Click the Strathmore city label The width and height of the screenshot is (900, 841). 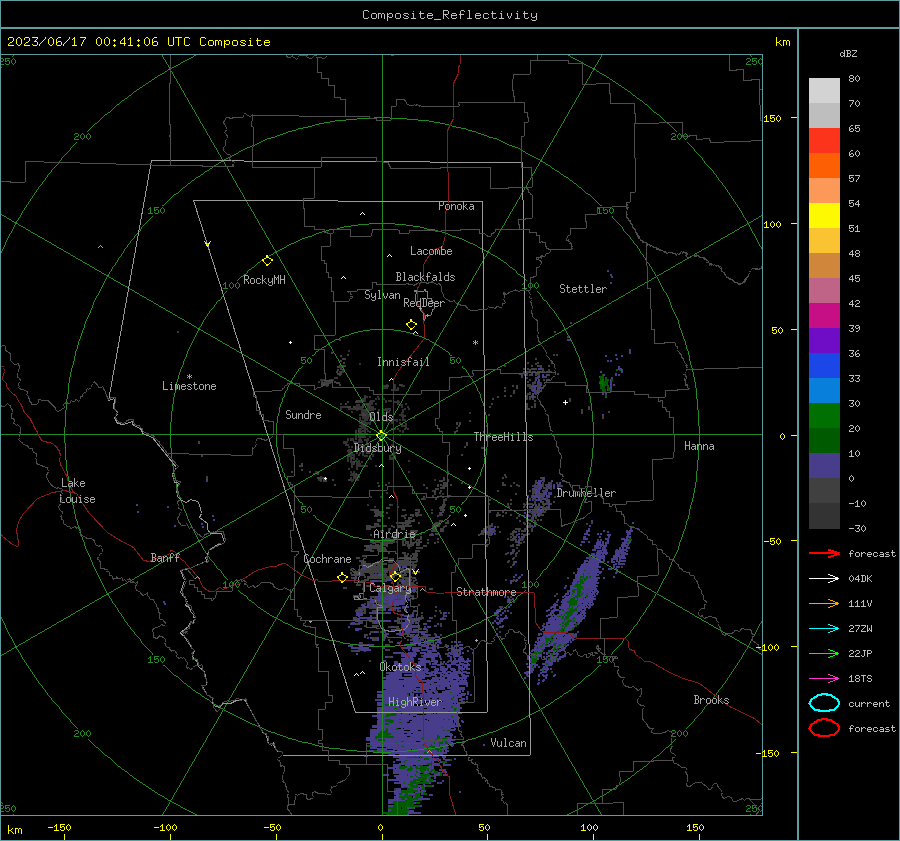coord(486,592)
